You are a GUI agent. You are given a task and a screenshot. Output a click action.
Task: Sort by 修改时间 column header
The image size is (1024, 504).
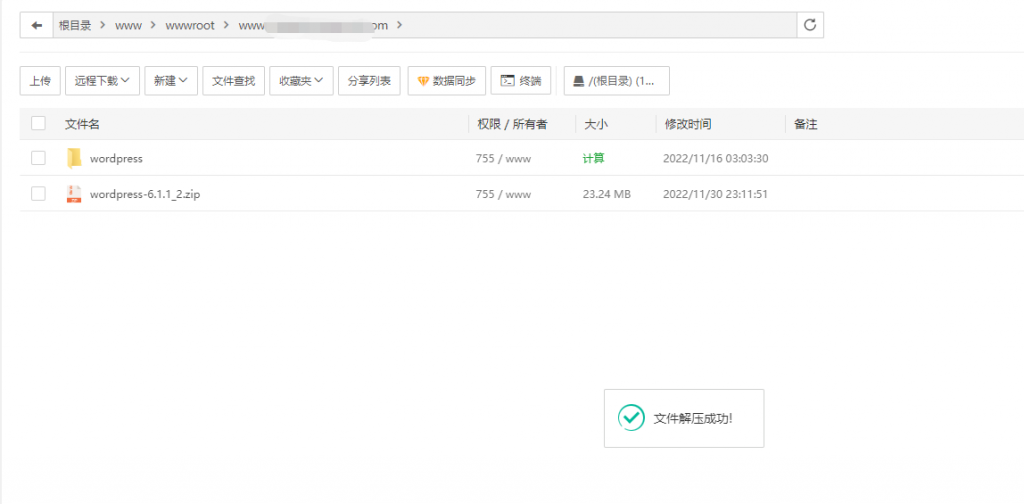coord(688,124)
